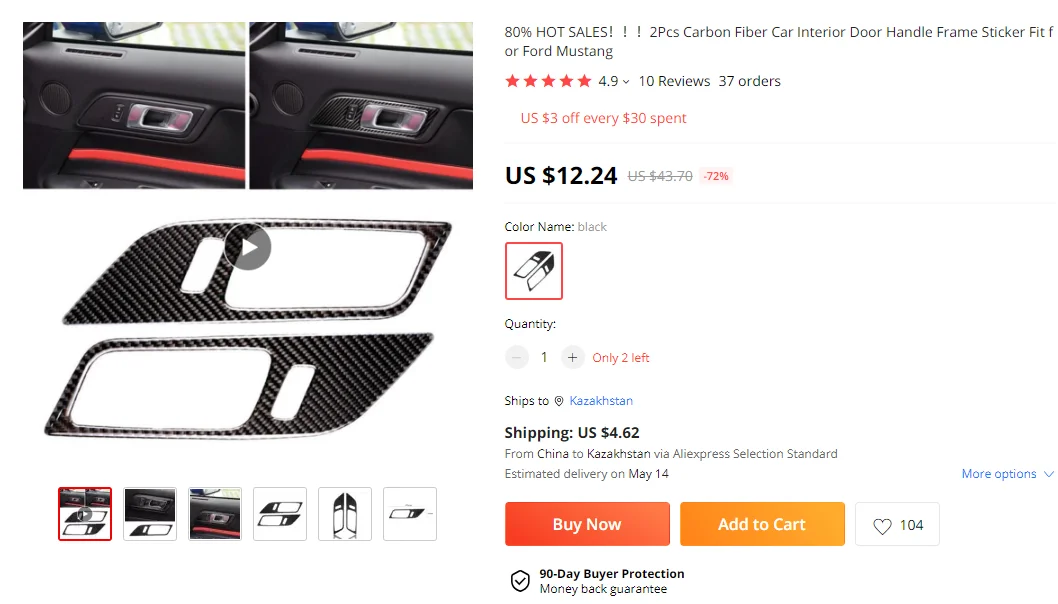Image resolution: width=1058 pixels, height=604 pixels.
Task: Select the black color swatch
Action: pos(534,271)
